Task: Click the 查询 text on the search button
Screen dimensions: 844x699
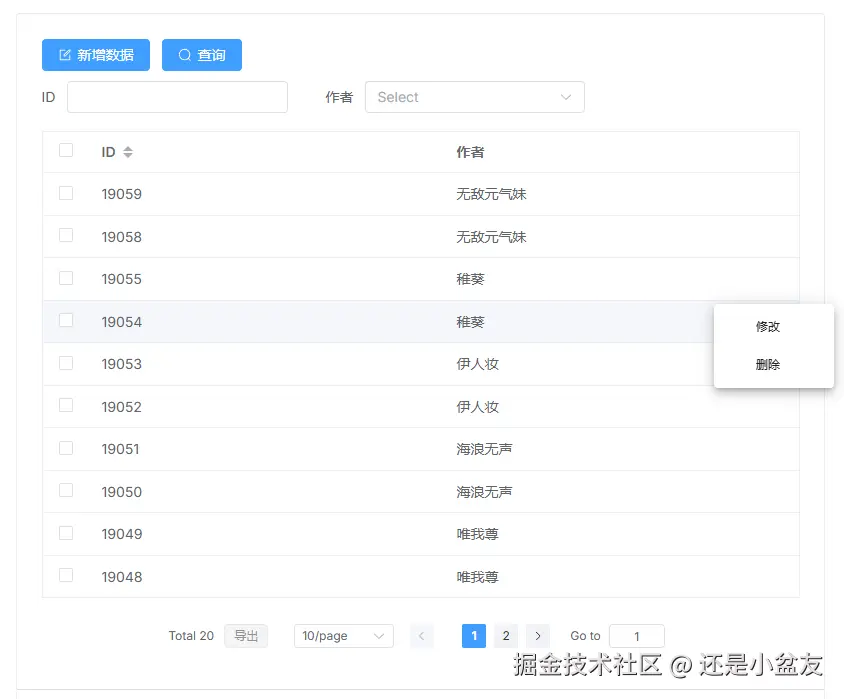Action: [x=211, y=55]
